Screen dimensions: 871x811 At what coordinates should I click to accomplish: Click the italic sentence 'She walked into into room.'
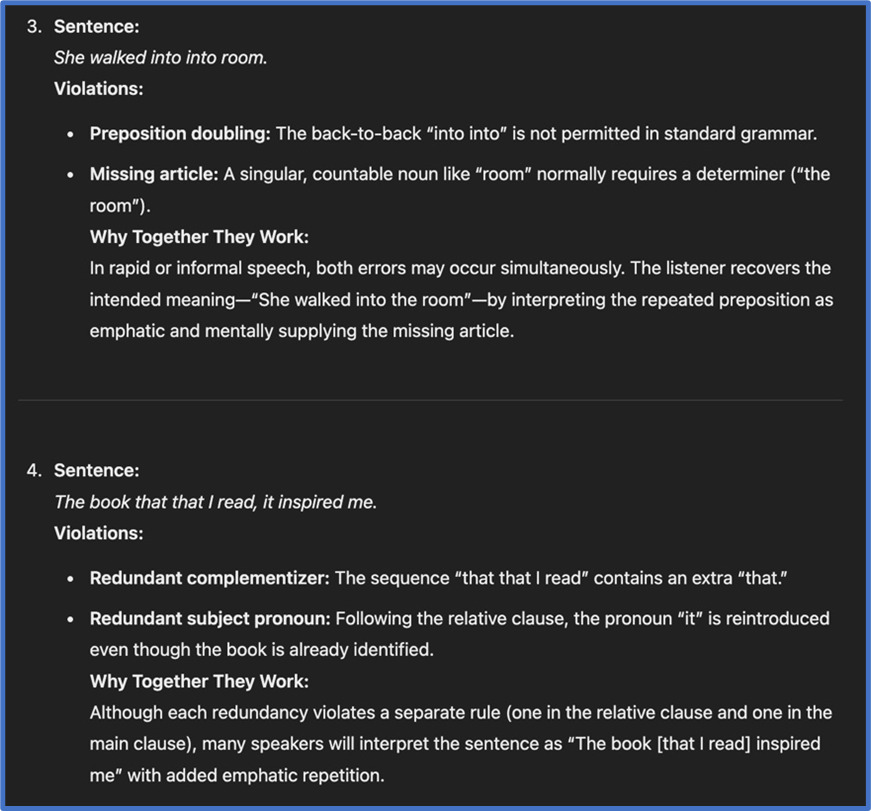(161, 57)
